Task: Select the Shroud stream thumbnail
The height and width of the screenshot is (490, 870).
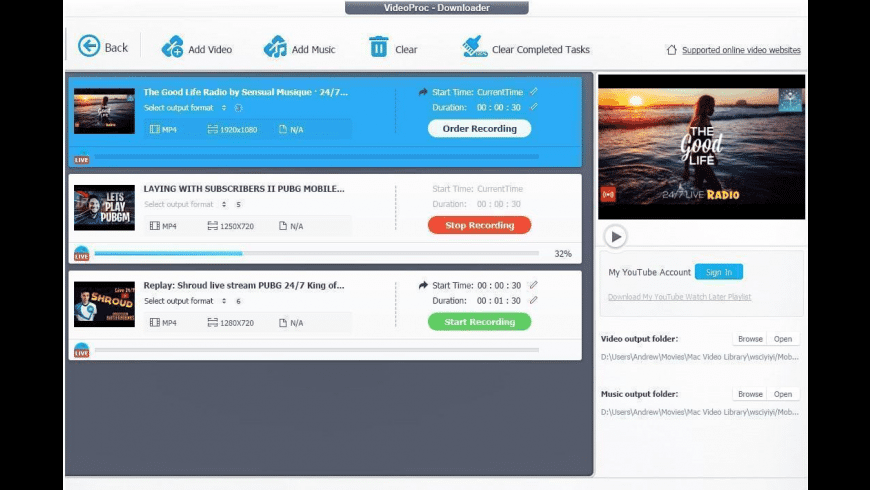Action: (x=104, y=304)
